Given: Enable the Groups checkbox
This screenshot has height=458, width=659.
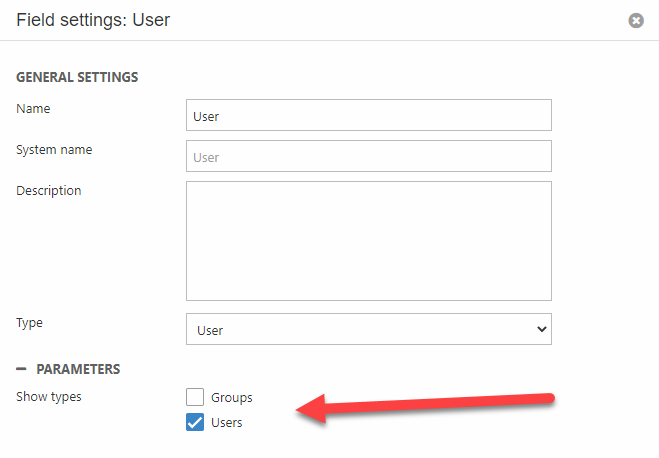Looking at the screenshot, I should click(195, 397).
